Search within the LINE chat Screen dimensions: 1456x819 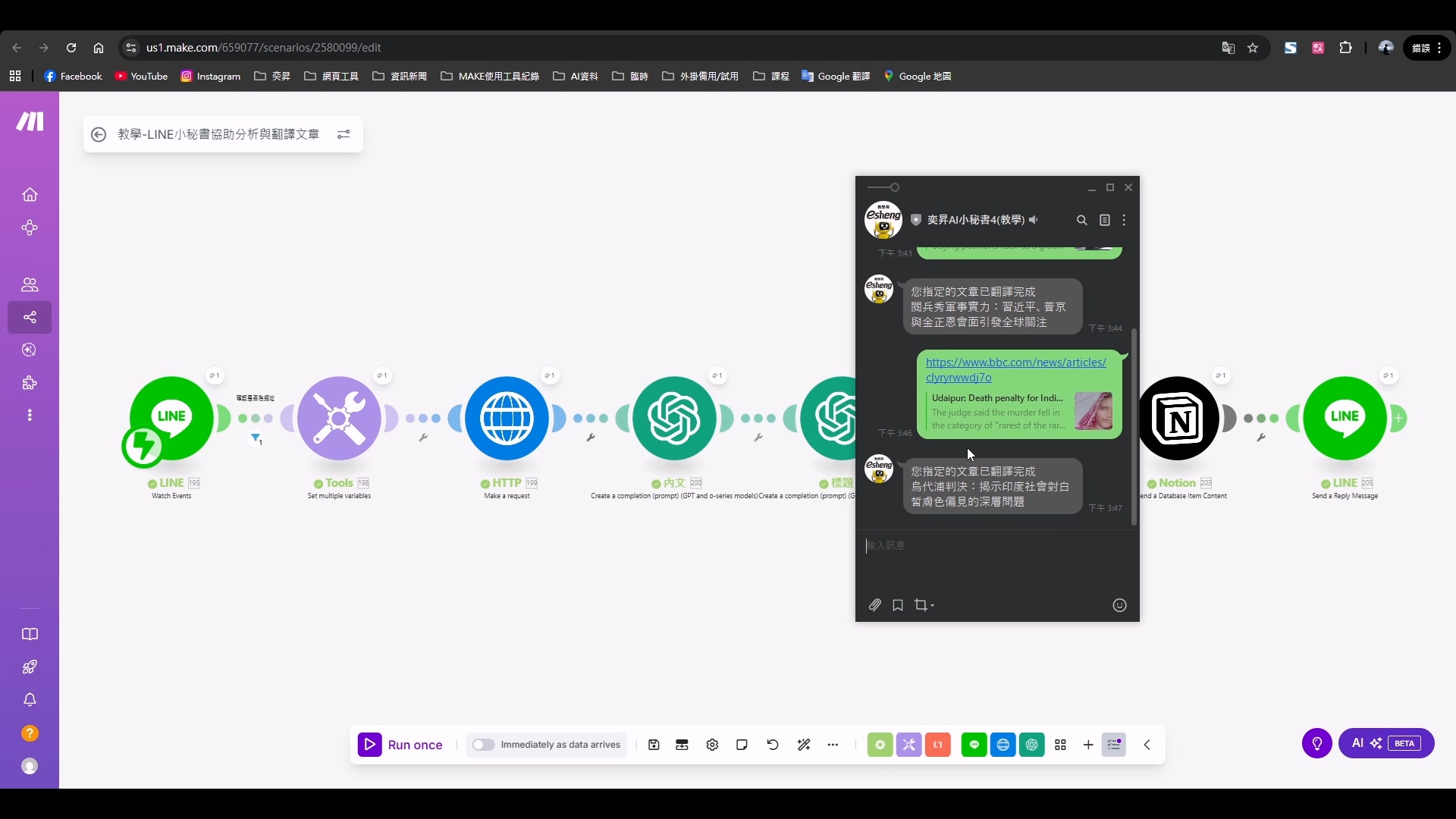coord(1082,220)
